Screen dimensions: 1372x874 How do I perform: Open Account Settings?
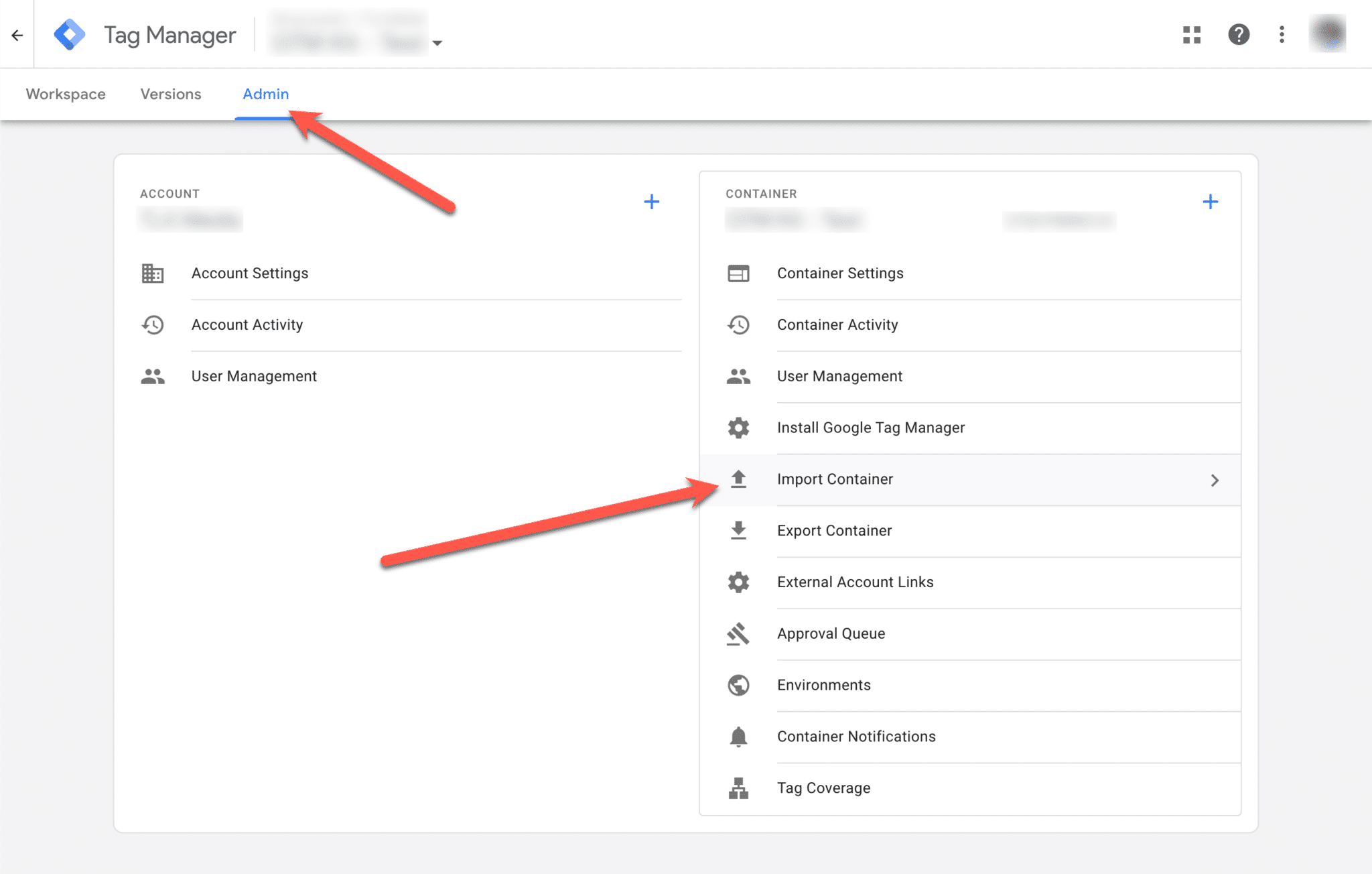(x=249, y=273)
